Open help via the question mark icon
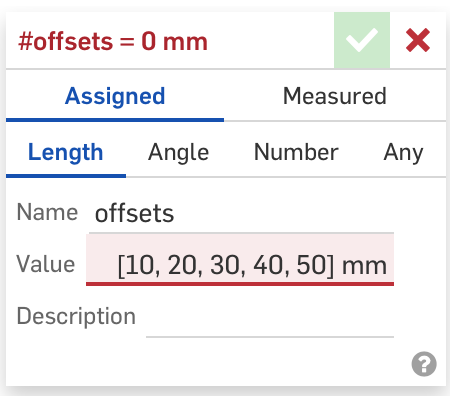The width and height of the screenshot is (450, 396). [x=424, y=364]
